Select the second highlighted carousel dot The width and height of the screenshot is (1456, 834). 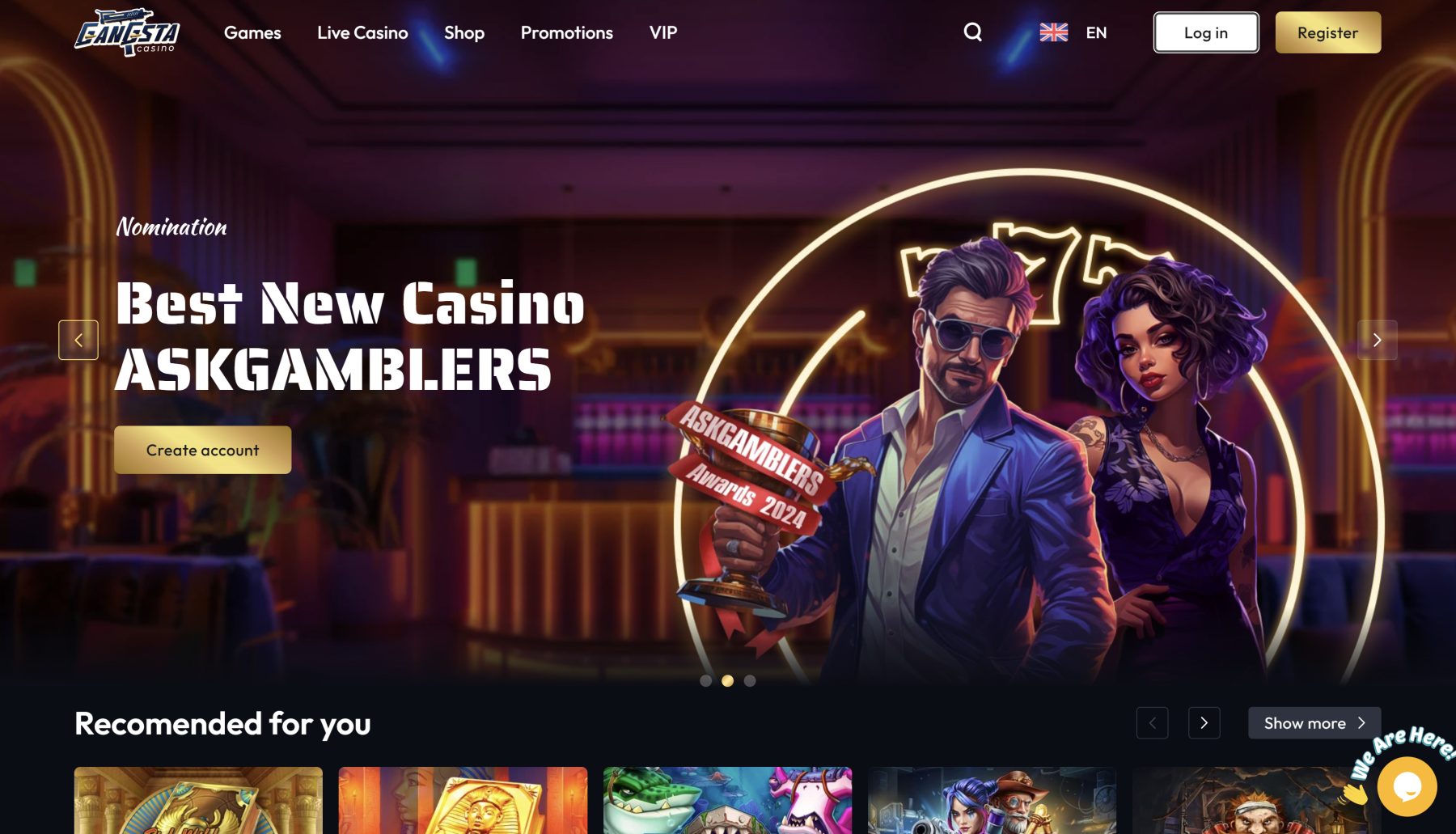(727, 681)
